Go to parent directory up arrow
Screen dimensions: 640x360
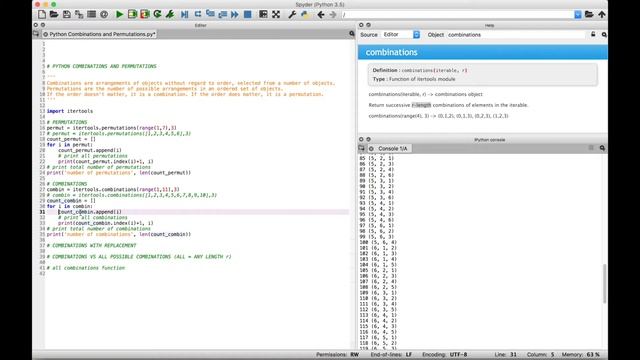click(602, 14)
